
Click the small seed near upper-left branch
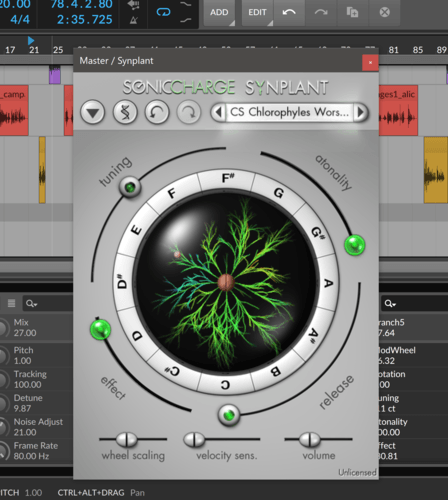tap(177, 255)
